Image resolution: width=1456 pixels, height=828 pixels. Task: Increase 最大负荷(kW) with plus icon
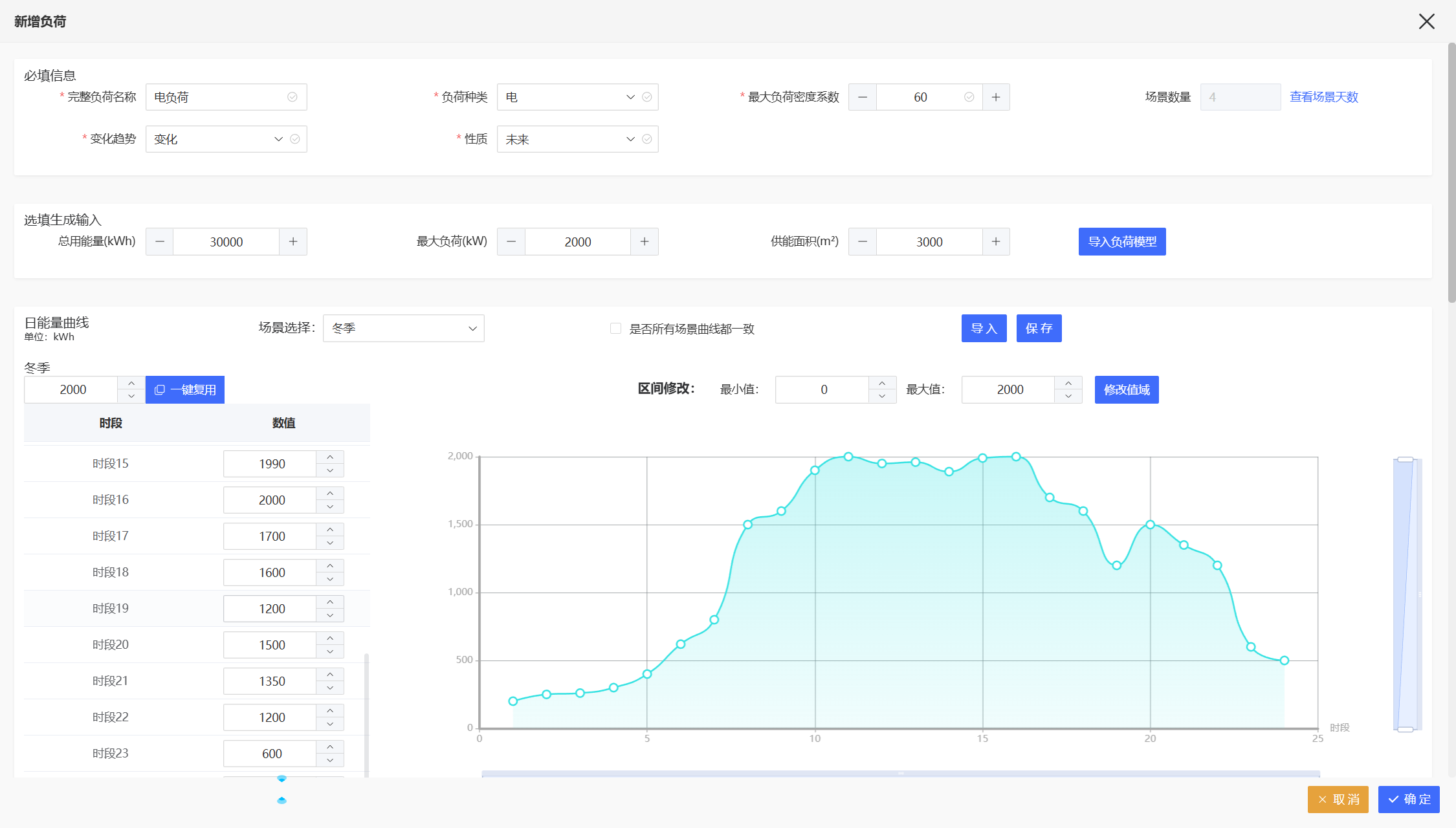tap(645, 242)
